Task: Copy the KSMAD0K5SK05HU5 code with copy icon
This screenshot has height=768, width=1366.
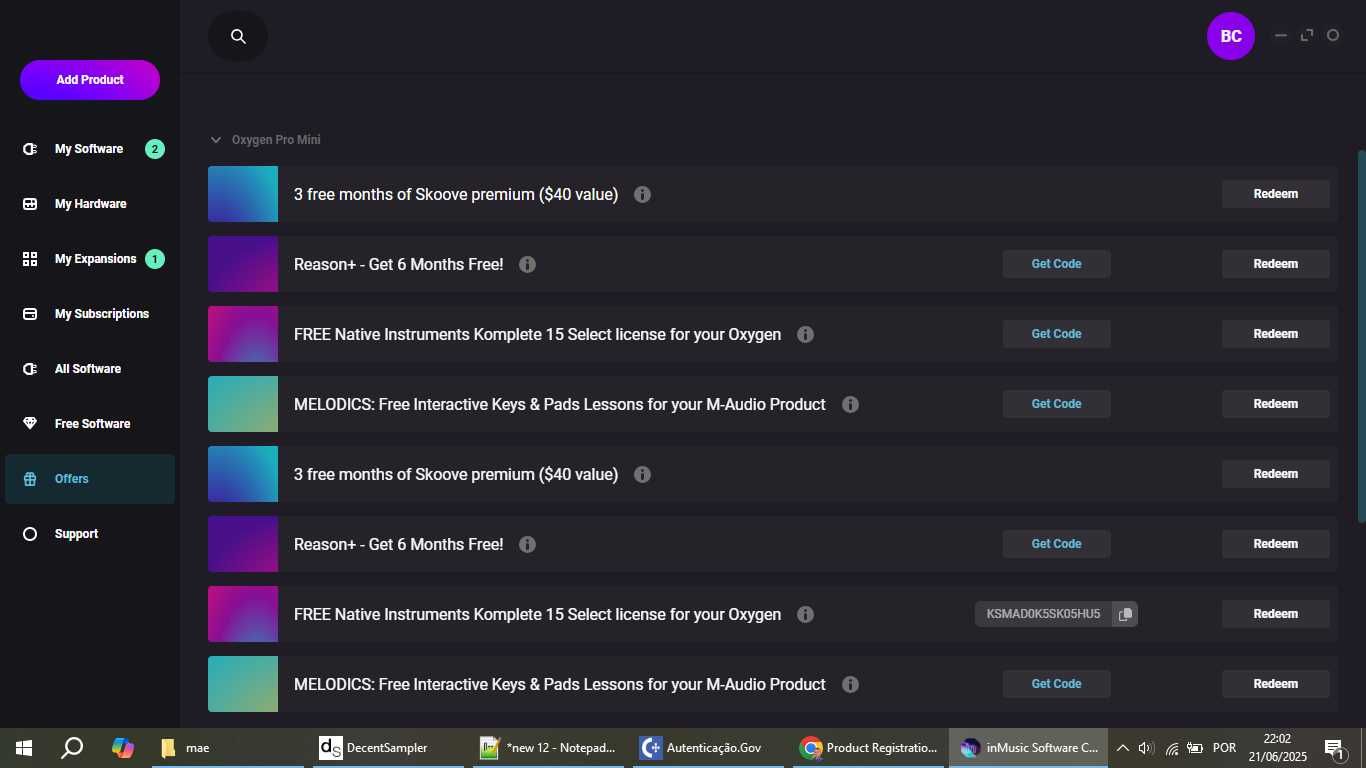Action: coord(1125,614)
